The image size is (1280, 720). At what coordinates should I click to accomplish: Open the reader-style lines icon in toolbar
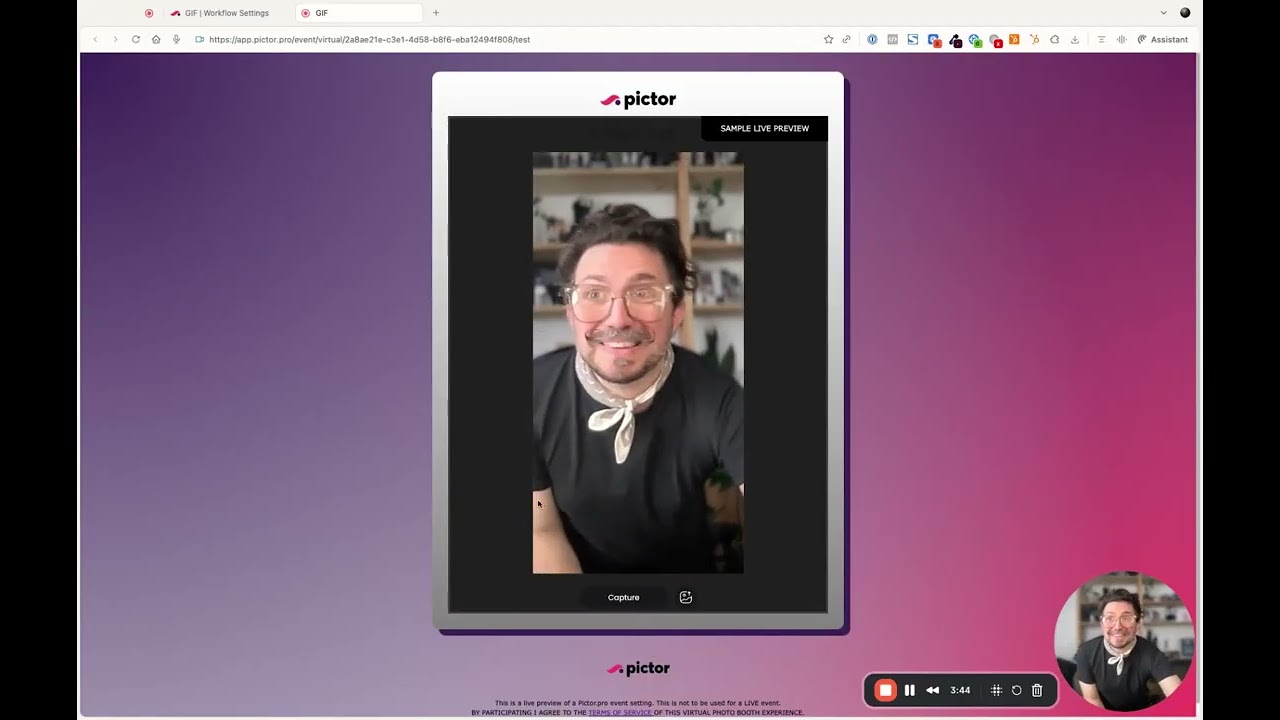(1101, 40)
